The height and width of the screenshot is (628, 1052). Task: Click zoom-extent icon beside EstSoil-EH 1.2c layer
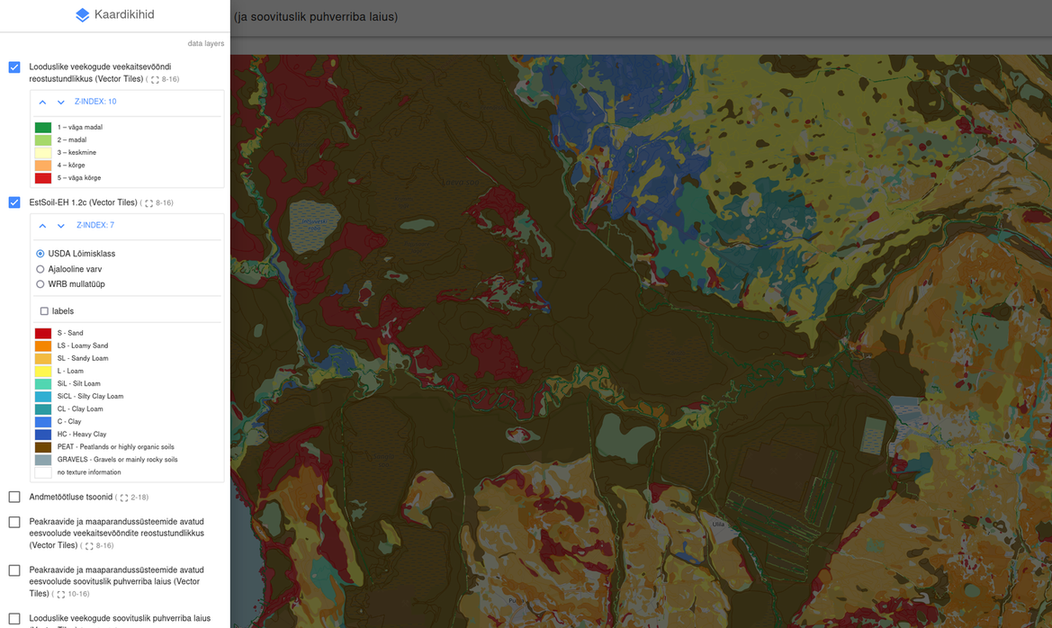click(150, 202)
